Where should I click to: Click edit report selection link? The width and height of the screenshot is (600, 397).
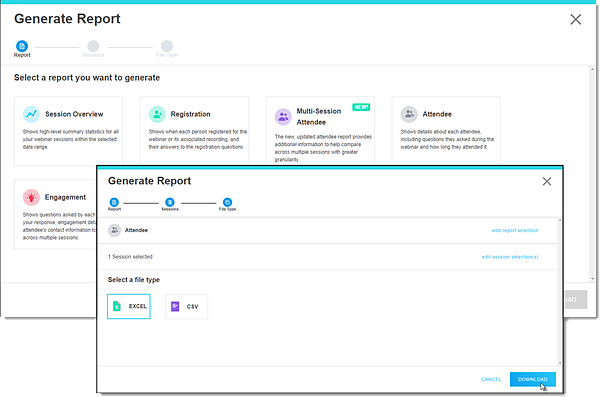[515, 230]
